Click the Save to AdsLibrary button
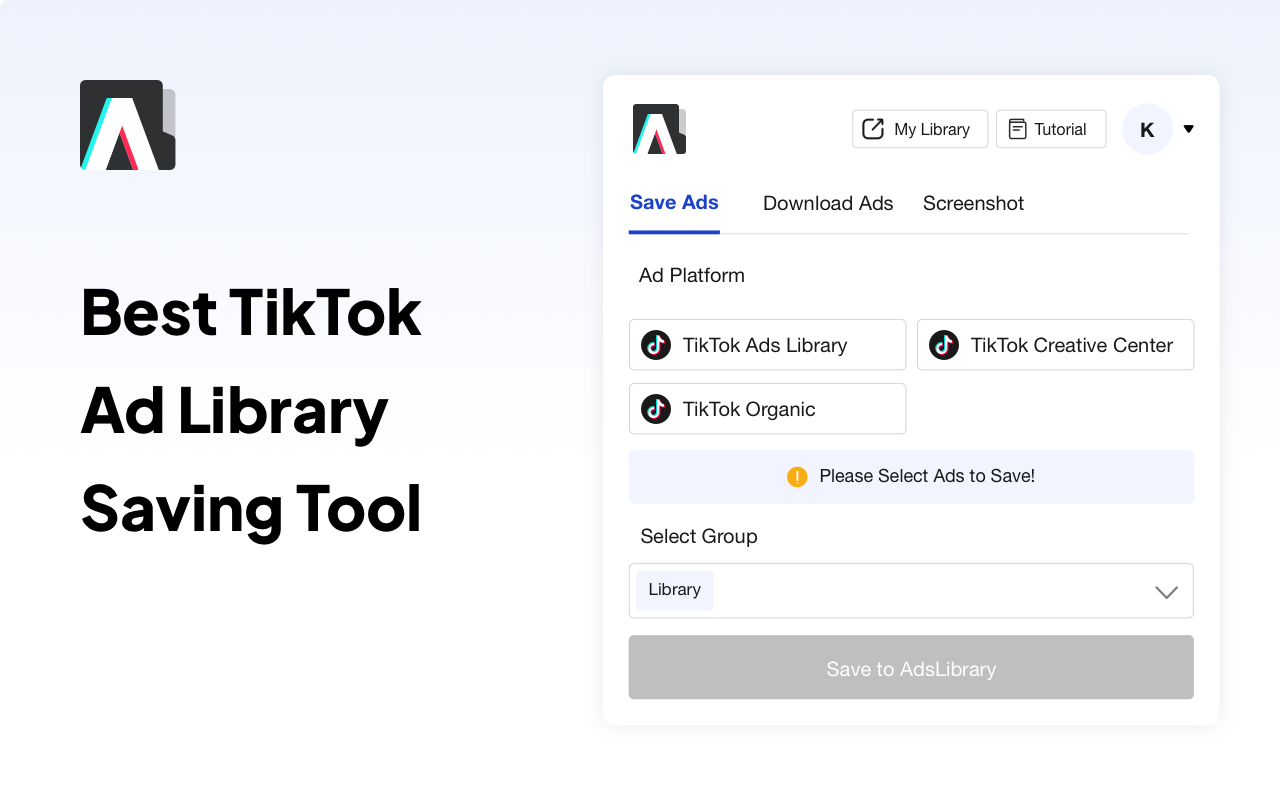This screenshot has height=800, width=1280. pos(911,668)
